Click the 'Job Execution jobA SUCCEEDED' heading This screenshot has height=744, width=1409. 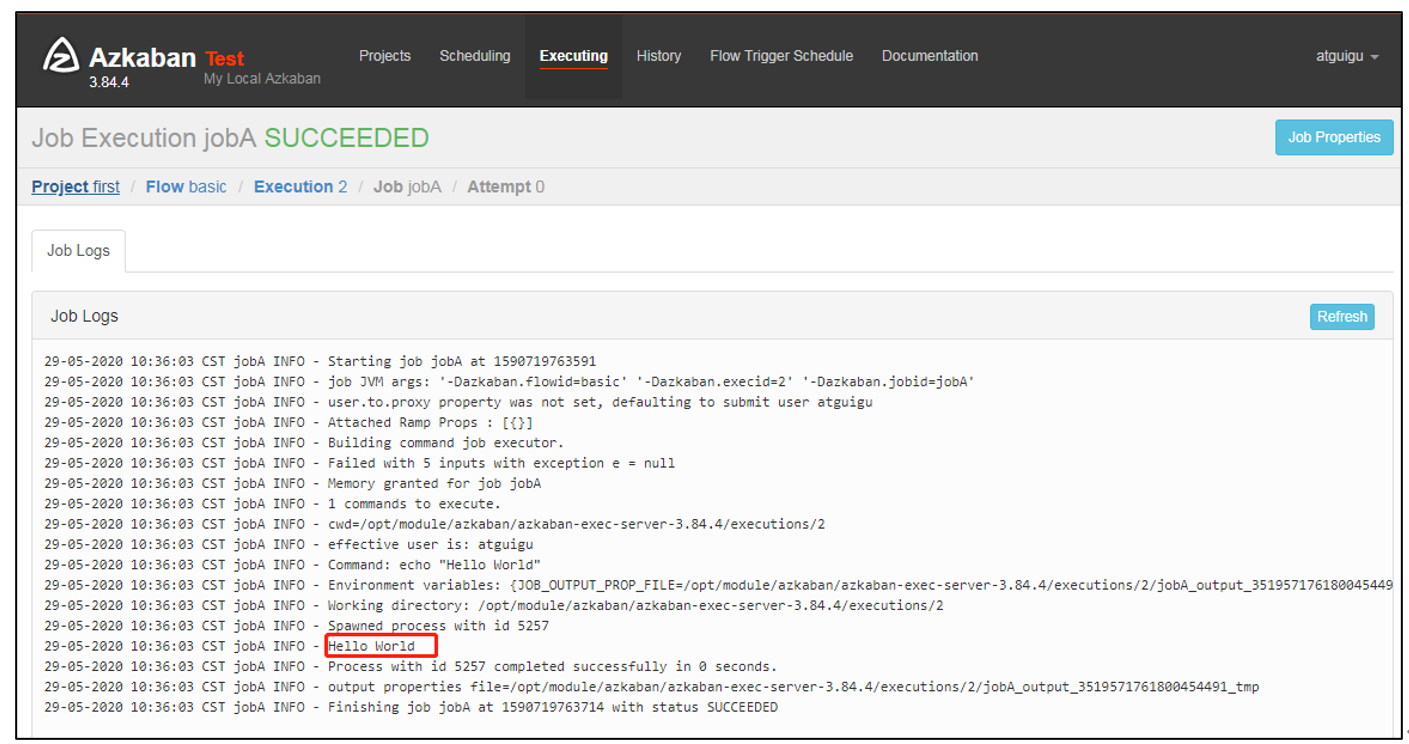230,138
